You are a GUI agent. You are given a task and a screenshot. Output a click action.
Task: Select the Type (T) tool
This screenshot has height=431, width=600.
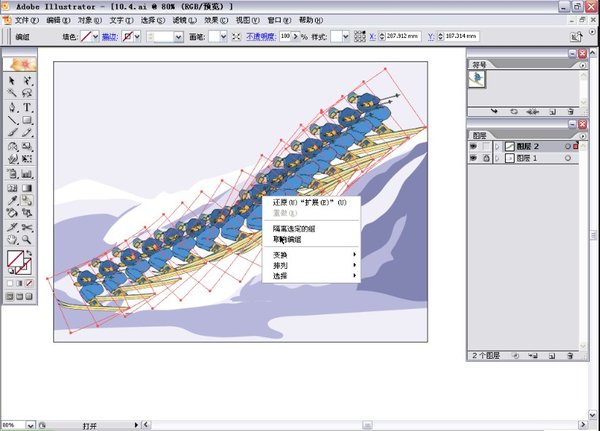tap(27, 107)
